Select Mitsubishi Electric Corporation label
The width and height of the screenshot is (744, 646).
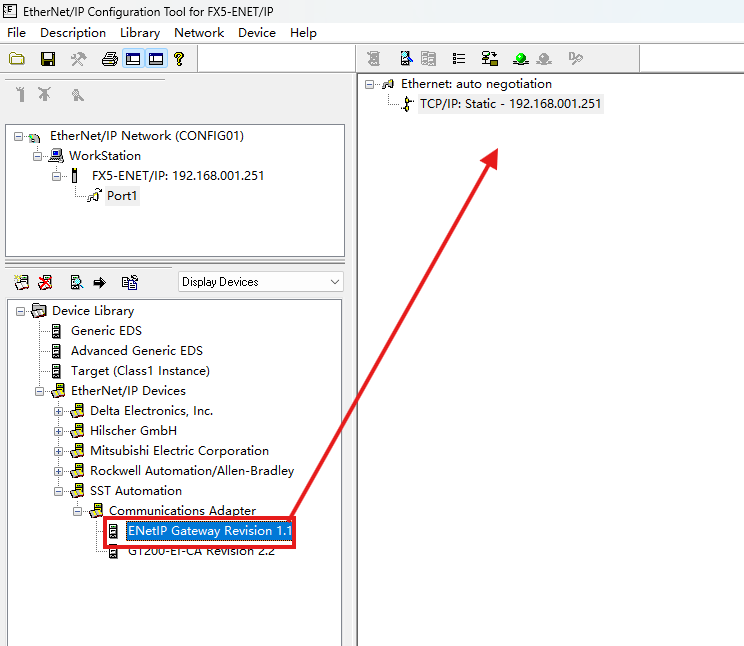click(x=179, y=450)
